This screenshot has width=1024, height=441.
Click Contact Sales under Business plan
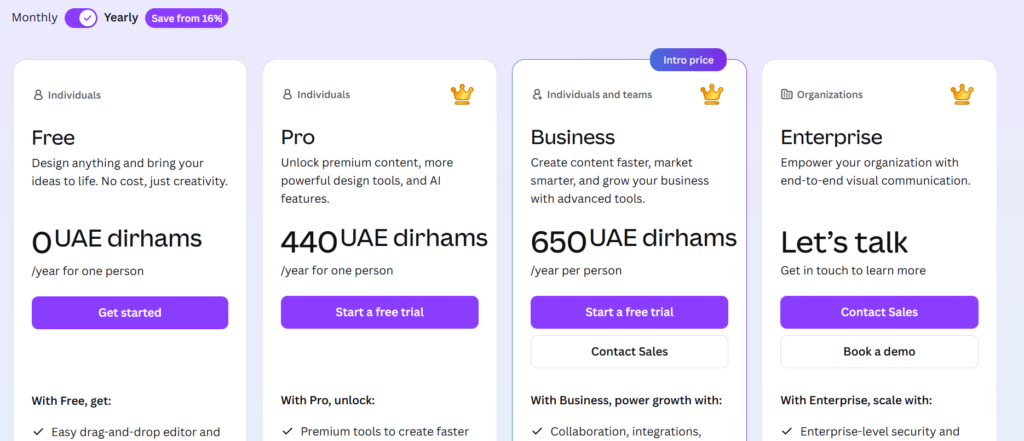[629, 351]
